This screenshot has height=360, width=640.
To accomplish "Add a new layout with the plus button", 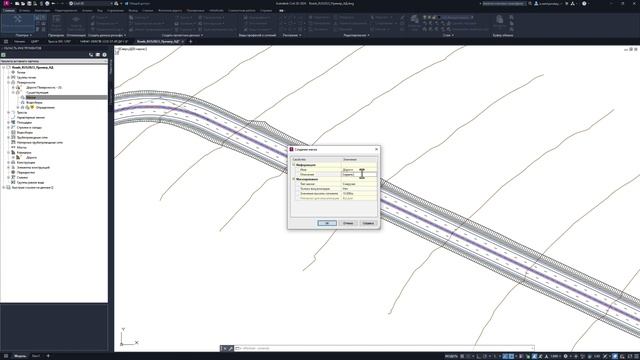I will pos(48,356).
